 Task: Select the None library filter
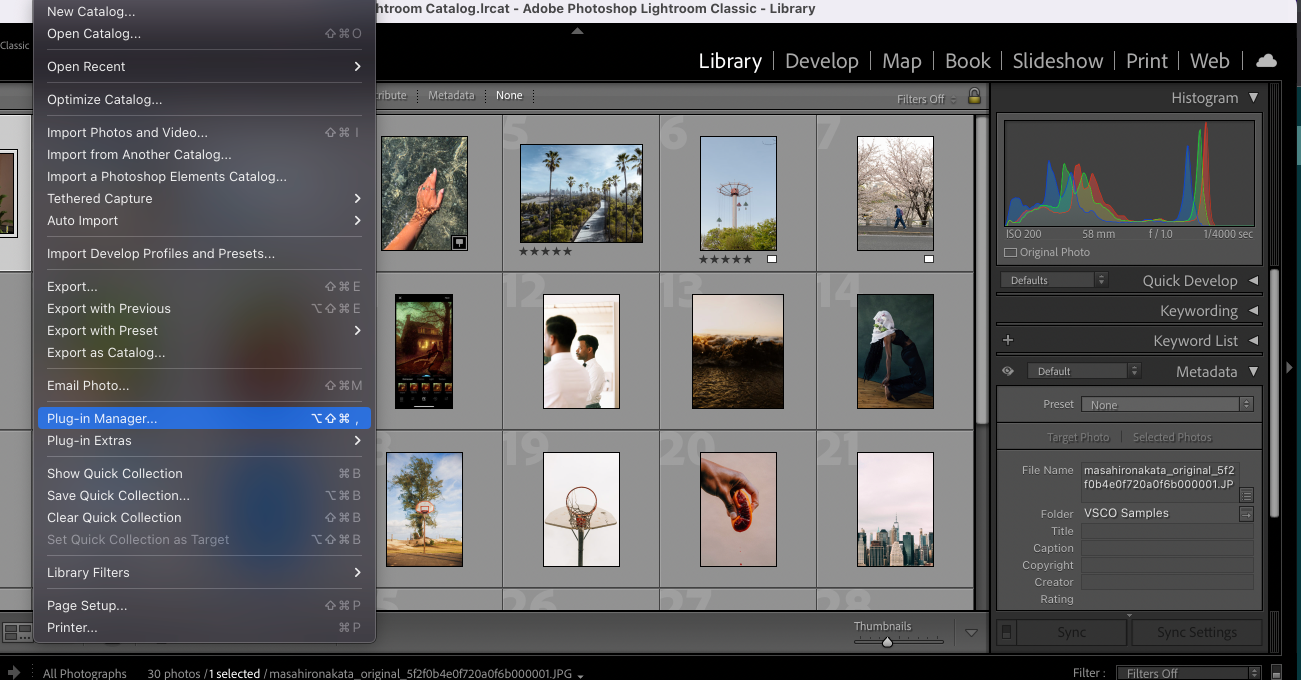coord(509,96)
